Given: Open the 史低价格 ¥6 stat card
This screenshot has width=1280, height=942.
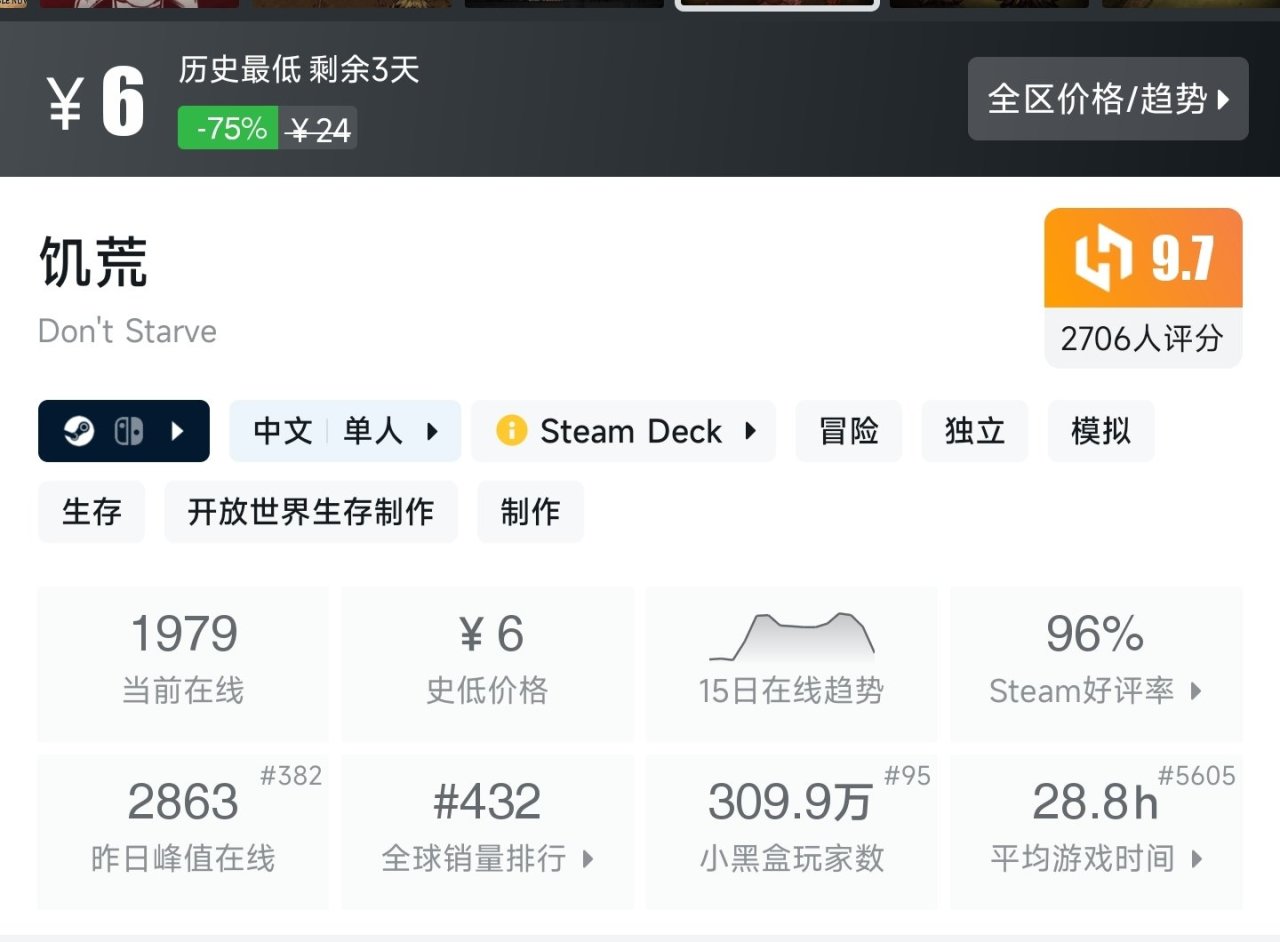Looking at the screenshot, I should (487, 664).
